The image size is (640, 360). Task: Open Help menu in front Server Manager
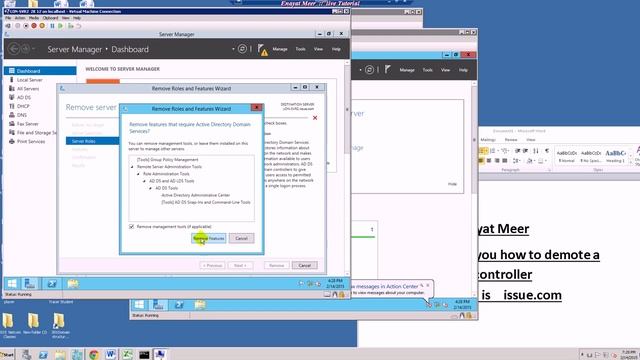pyautogui.click(x=336, y=49)
